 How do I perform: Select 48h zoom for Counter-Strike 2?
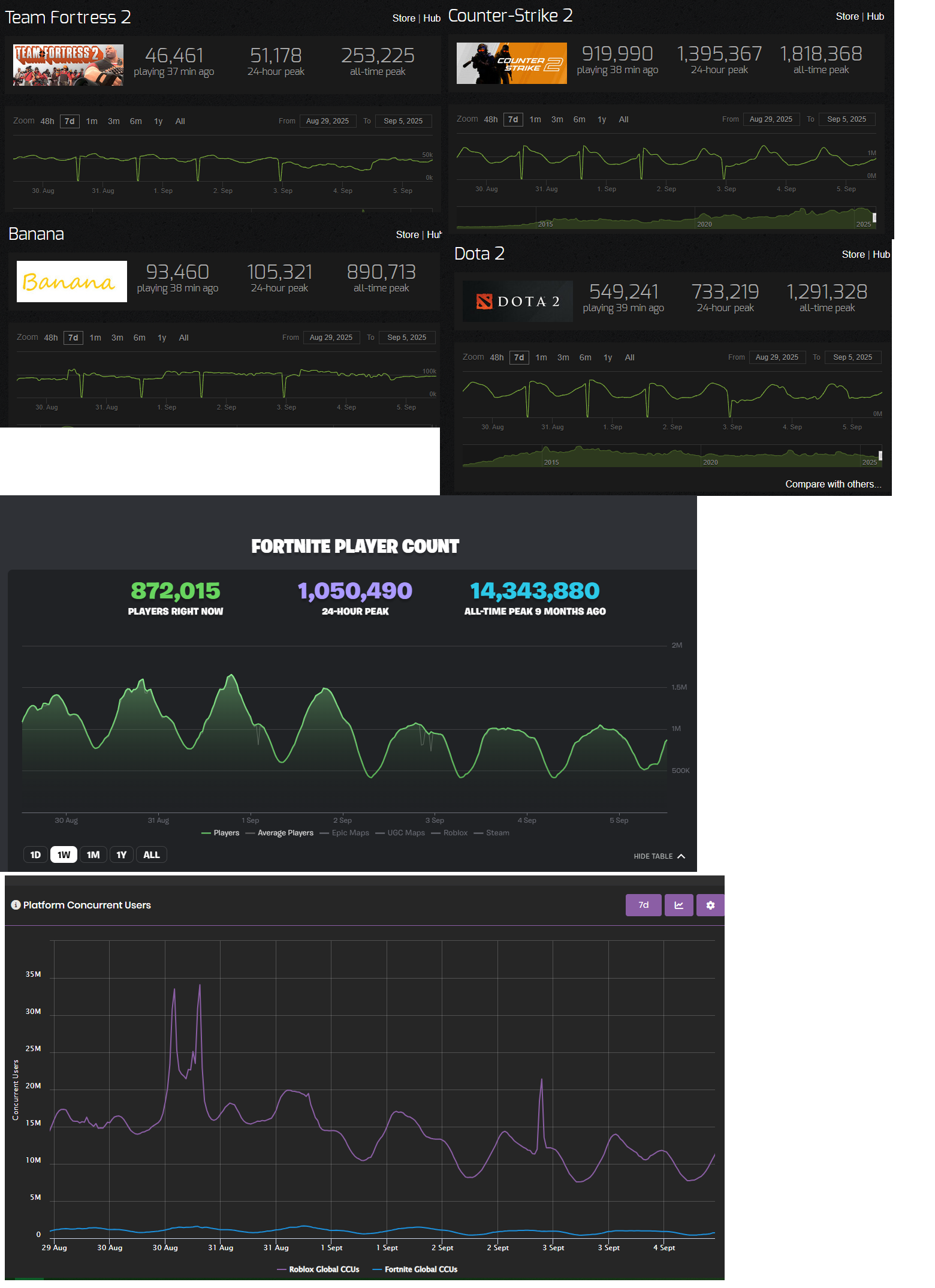491,119
